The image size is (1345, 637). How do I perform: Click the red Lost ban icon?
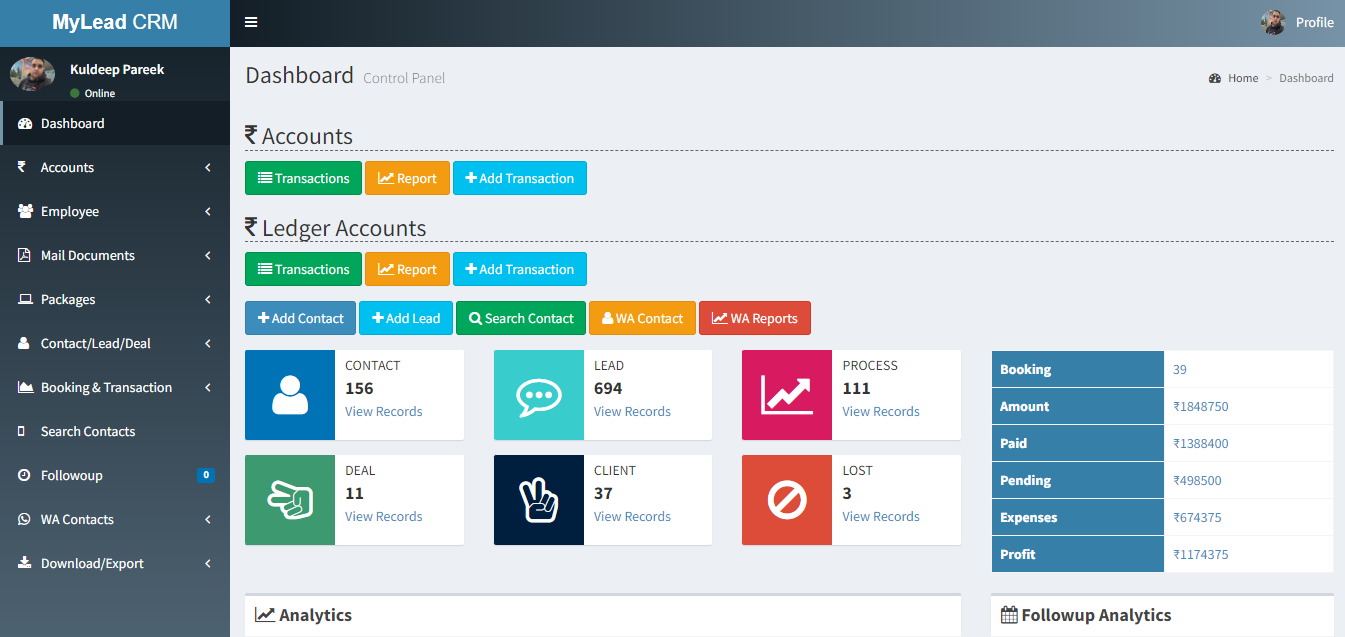787,500
